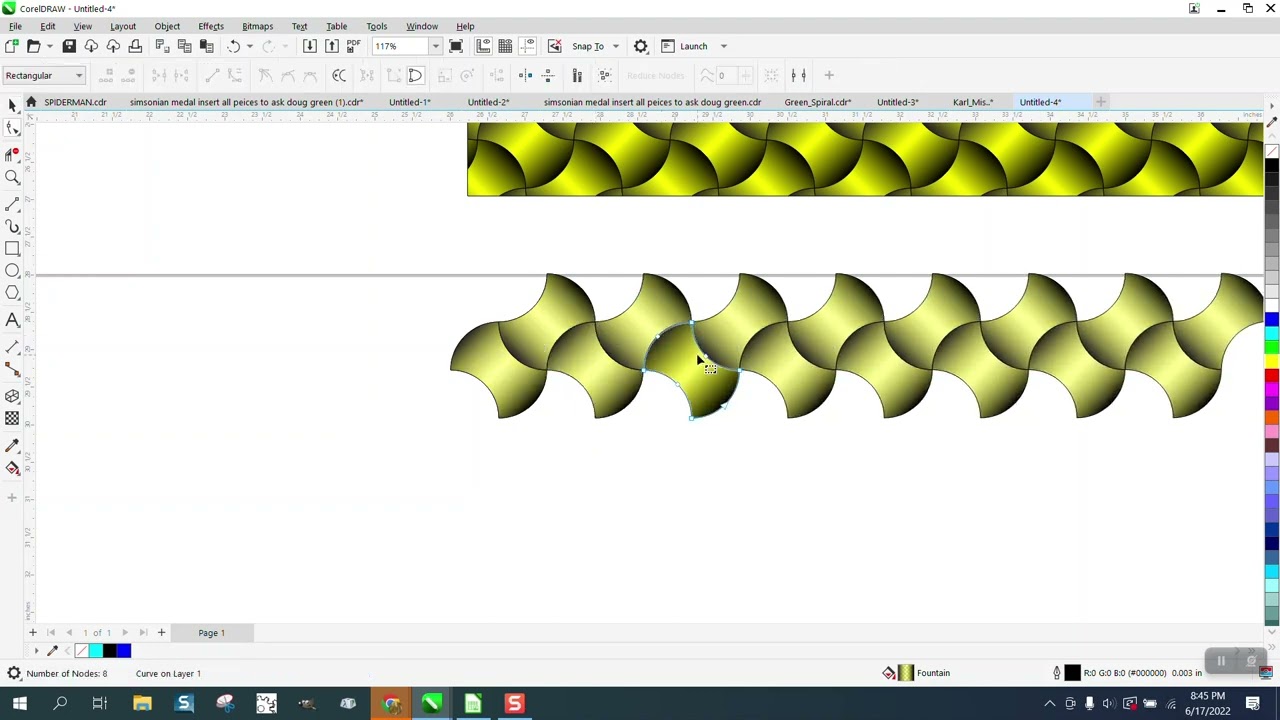This screenshot has width=1280, height=720.
Task: Expand the toolbox customize plus button
Action: tap(12, 497)
